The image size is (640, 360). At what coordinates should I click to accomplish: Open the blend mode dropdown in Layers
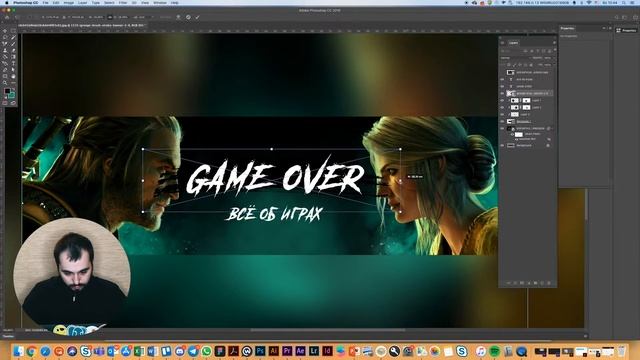pyautogui.click(x=515, y=58)
